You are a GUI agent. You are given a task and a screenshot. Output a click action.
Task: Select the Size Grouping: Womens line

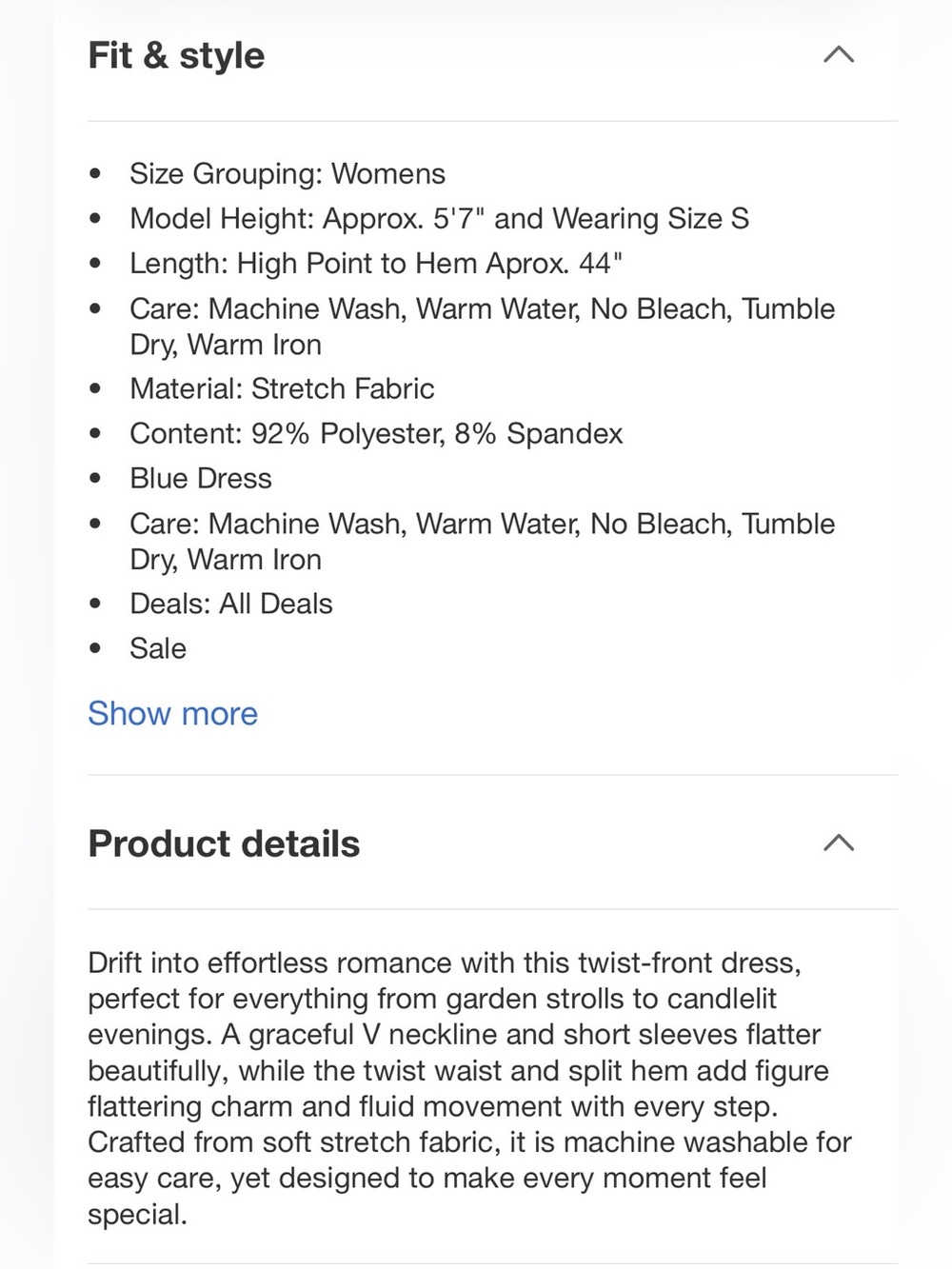tap(288, 173)
